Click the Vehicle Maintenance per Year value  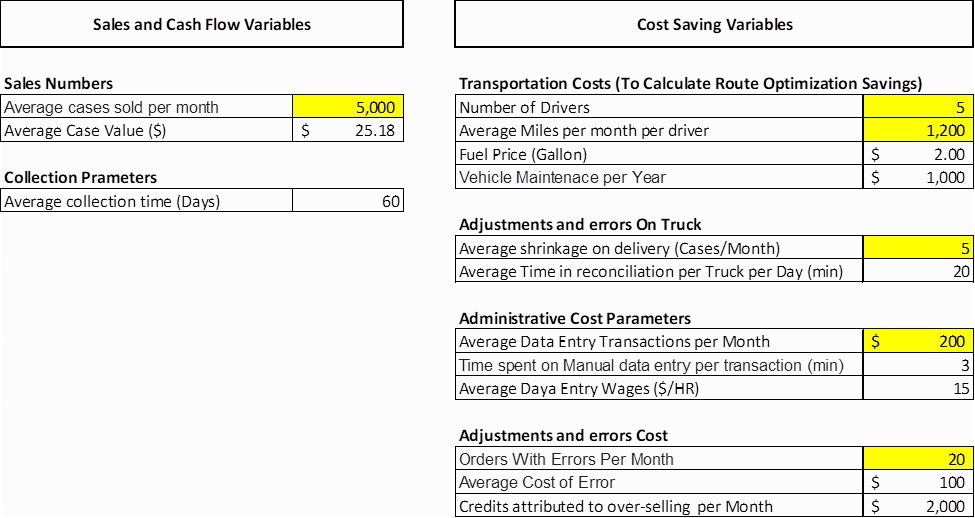click(x=917, y=177)
